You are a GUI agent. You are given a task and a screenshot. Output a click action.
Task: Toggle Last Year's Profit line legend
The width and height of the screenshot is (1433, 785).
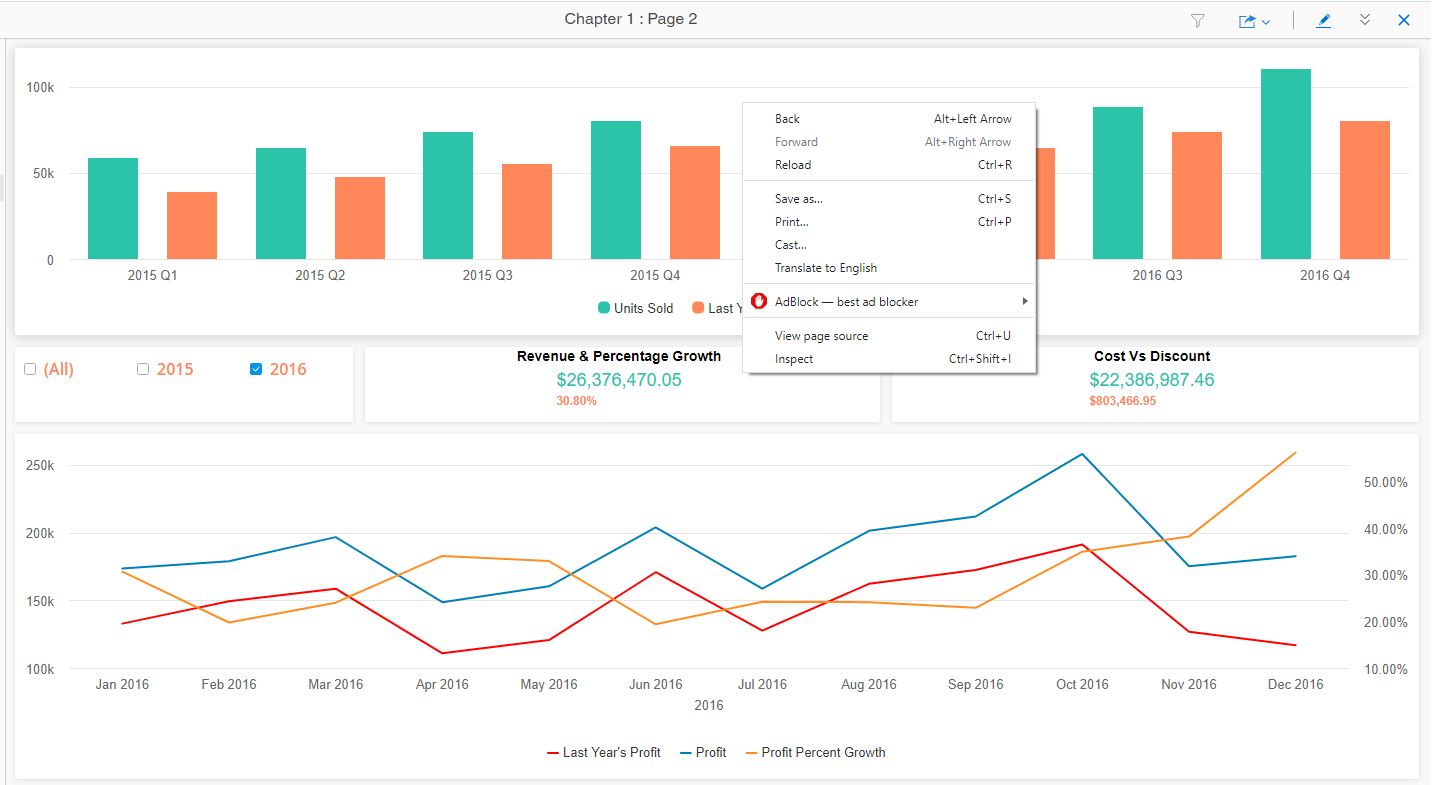(x=604, y=752)
